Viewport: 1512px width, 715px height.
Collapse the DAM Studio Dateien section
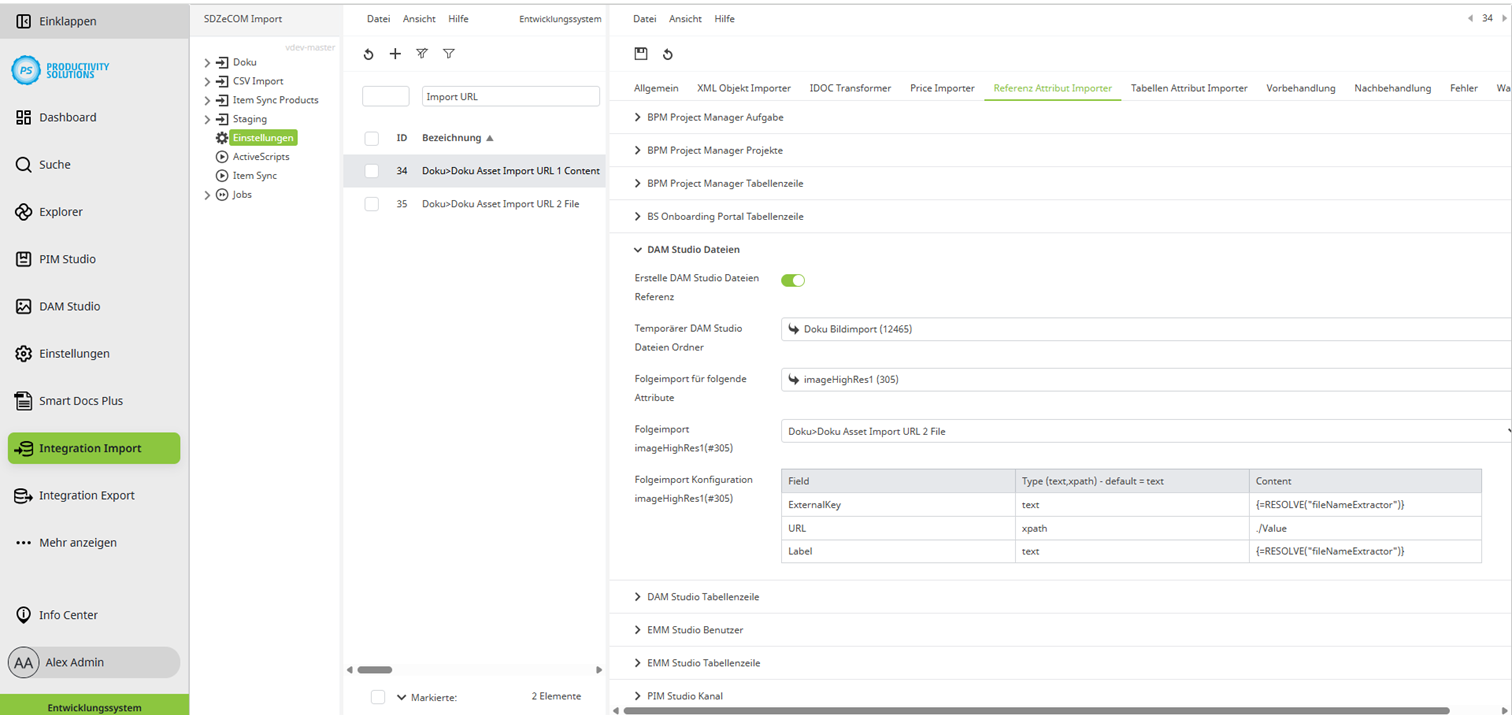click(637, 249)
